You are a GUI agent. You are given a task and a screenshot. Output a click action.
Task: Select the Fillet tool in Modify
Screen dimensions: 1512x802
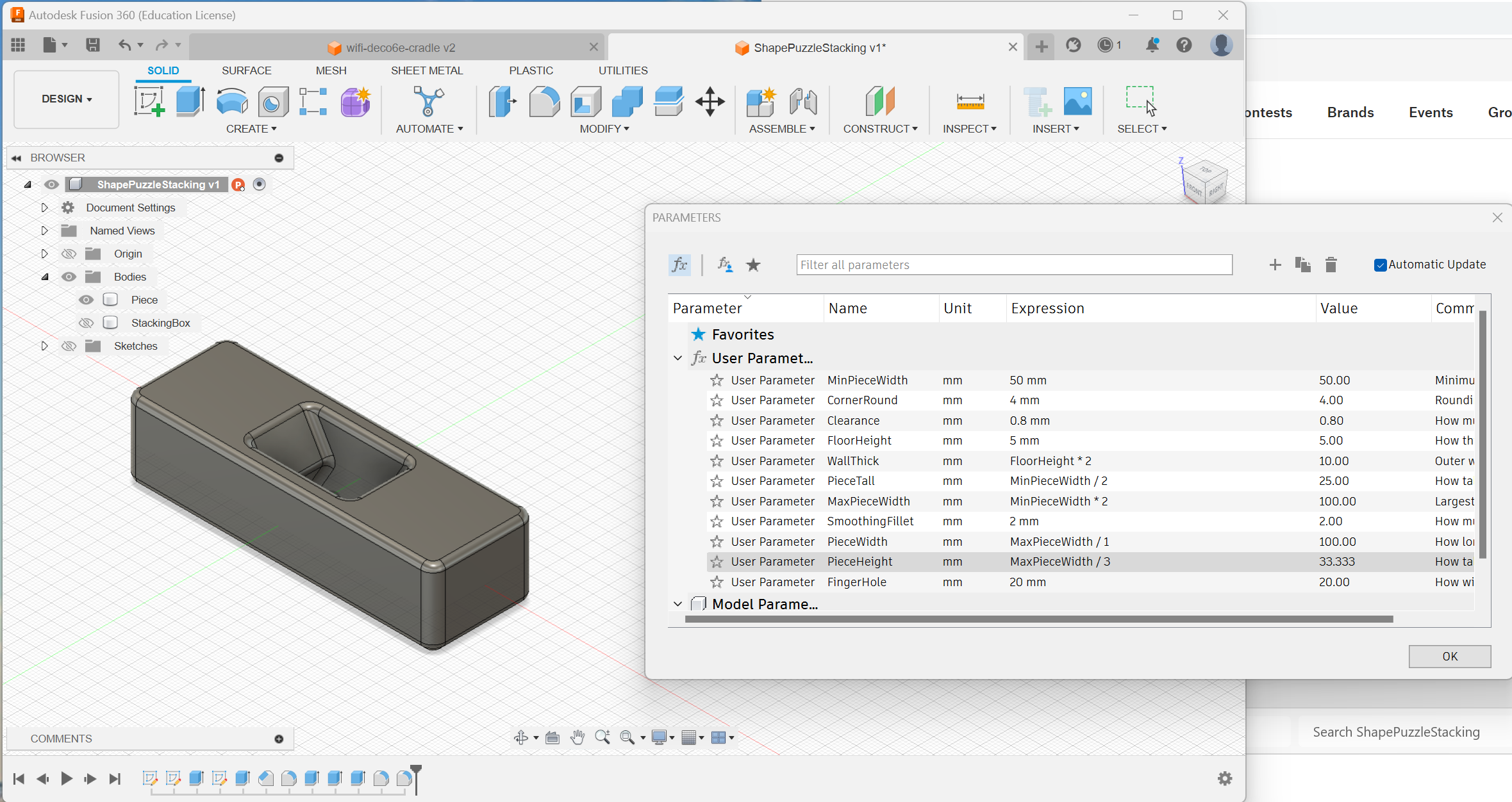(544, 101)
